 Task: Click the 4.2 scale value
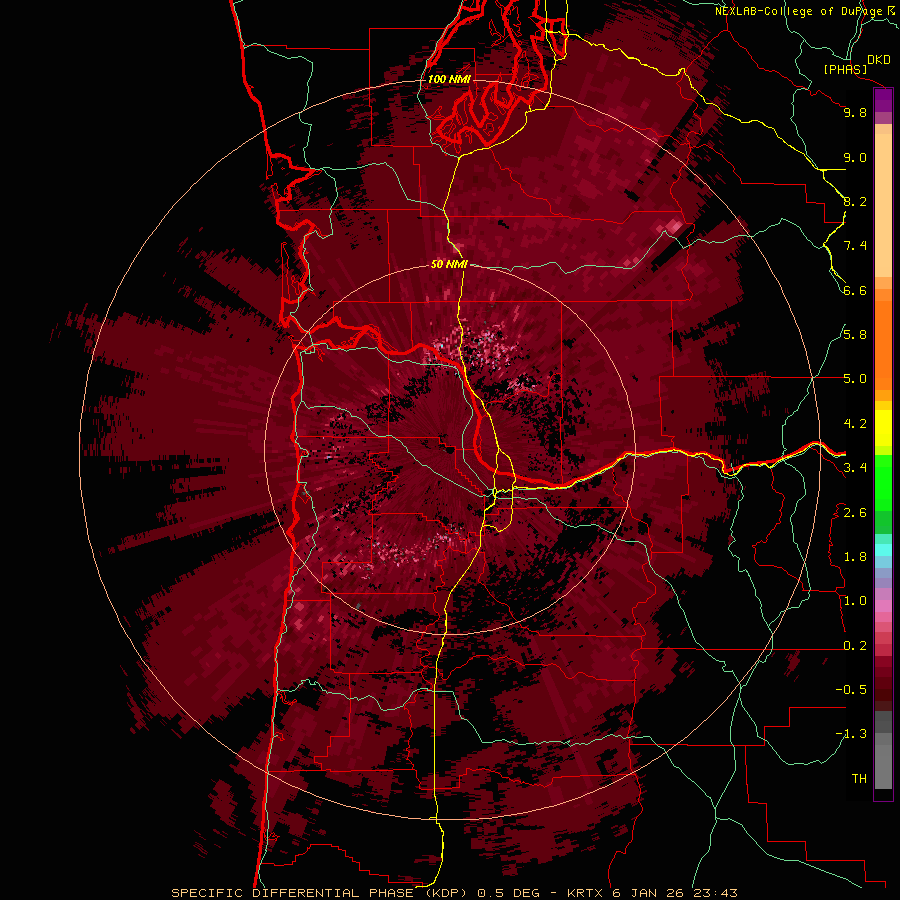click(855, 424)
